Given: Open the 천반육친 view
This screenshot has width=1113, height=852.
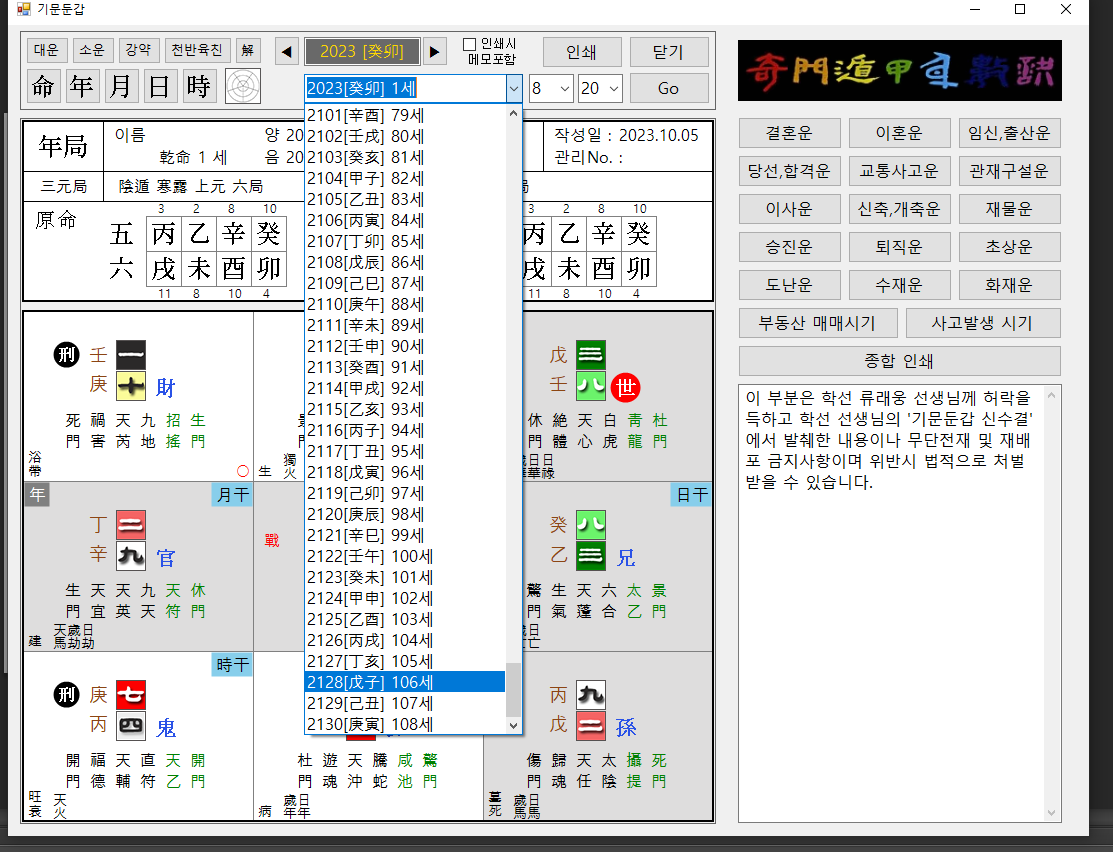Looking at the screenshot, I should [197, 50].
